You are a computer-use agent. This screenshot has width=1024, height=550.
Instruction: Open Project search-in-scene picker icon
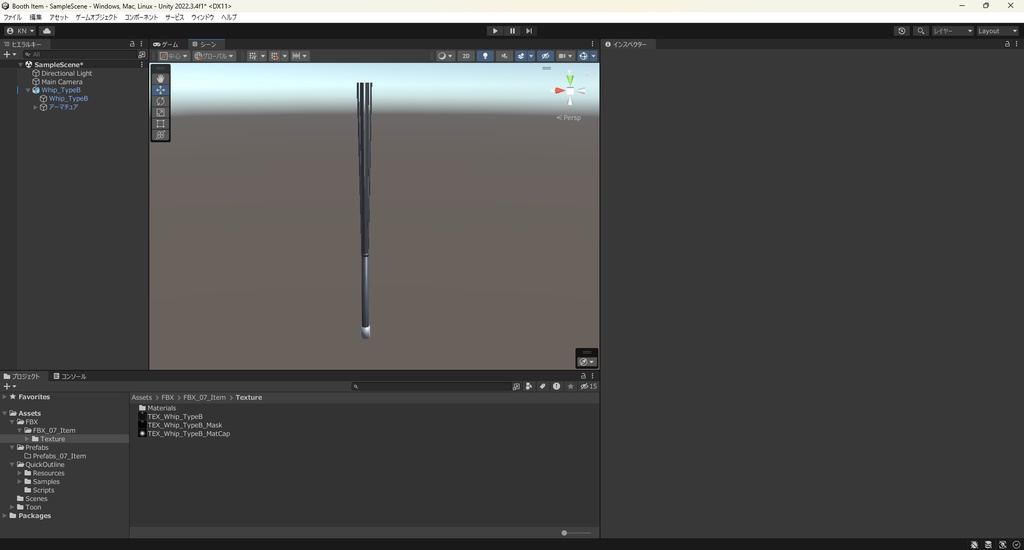point(516,386)
